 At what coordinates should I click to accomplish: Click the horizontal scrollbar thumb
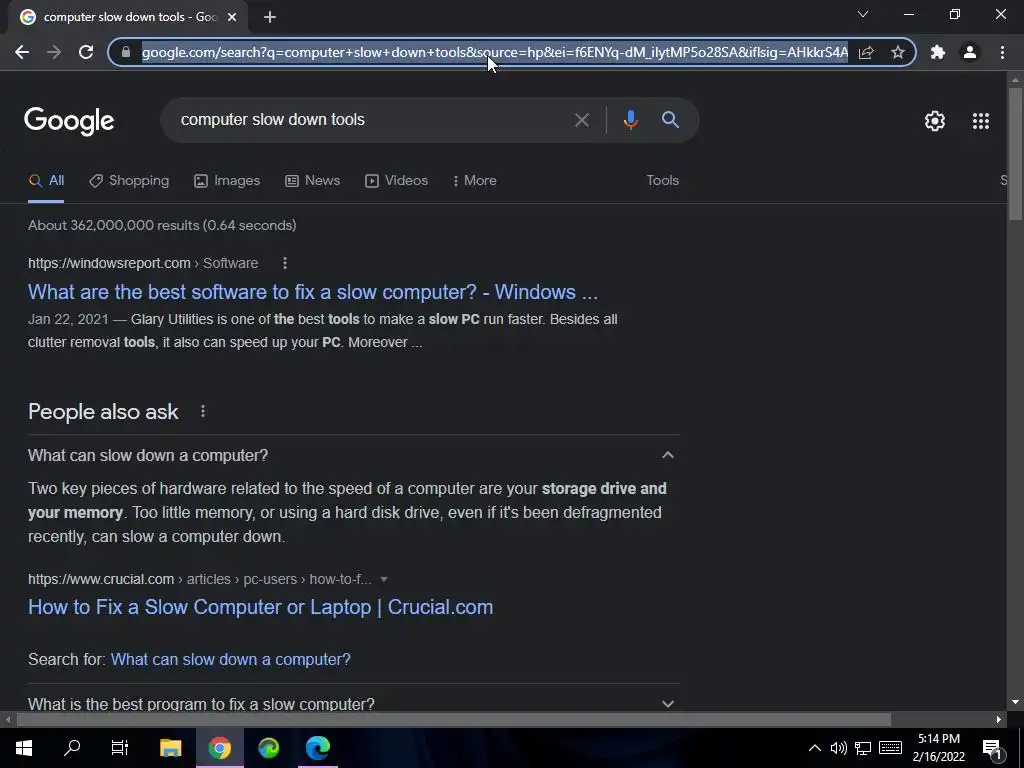(x=453, y=720)
